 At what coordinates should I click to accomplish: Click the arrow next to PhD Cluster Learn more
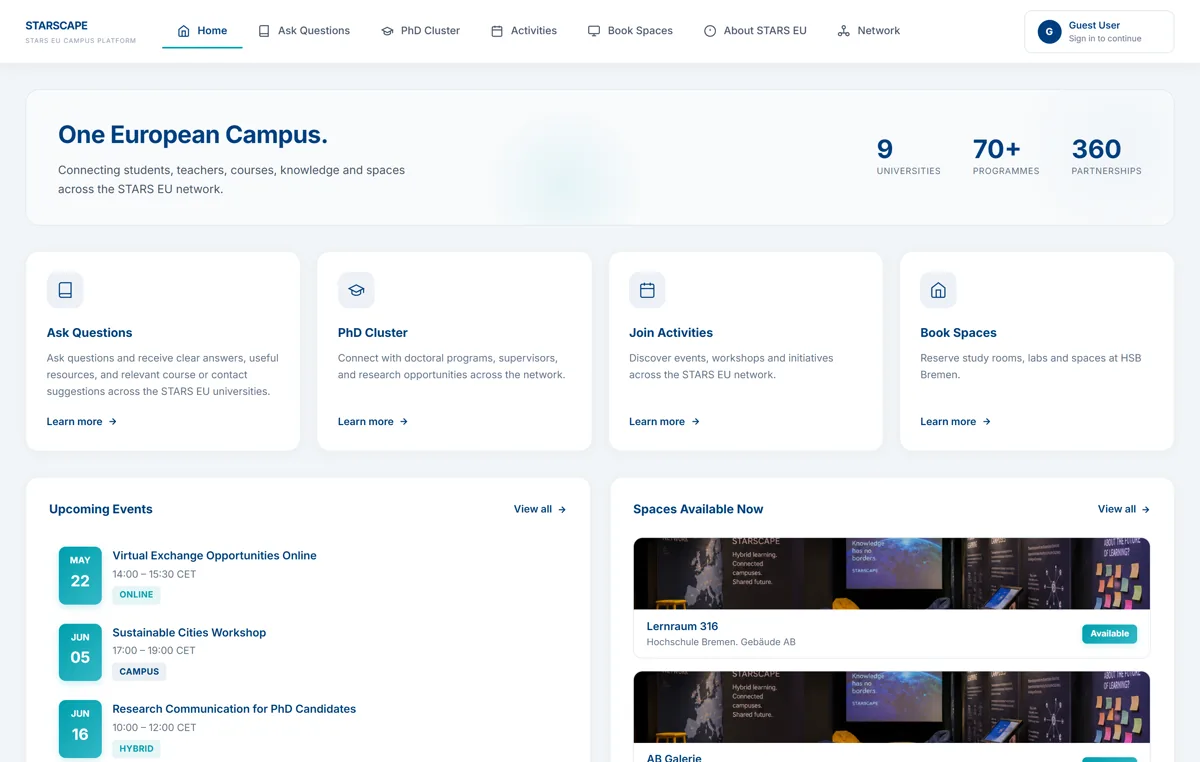[x=404, y=422]
